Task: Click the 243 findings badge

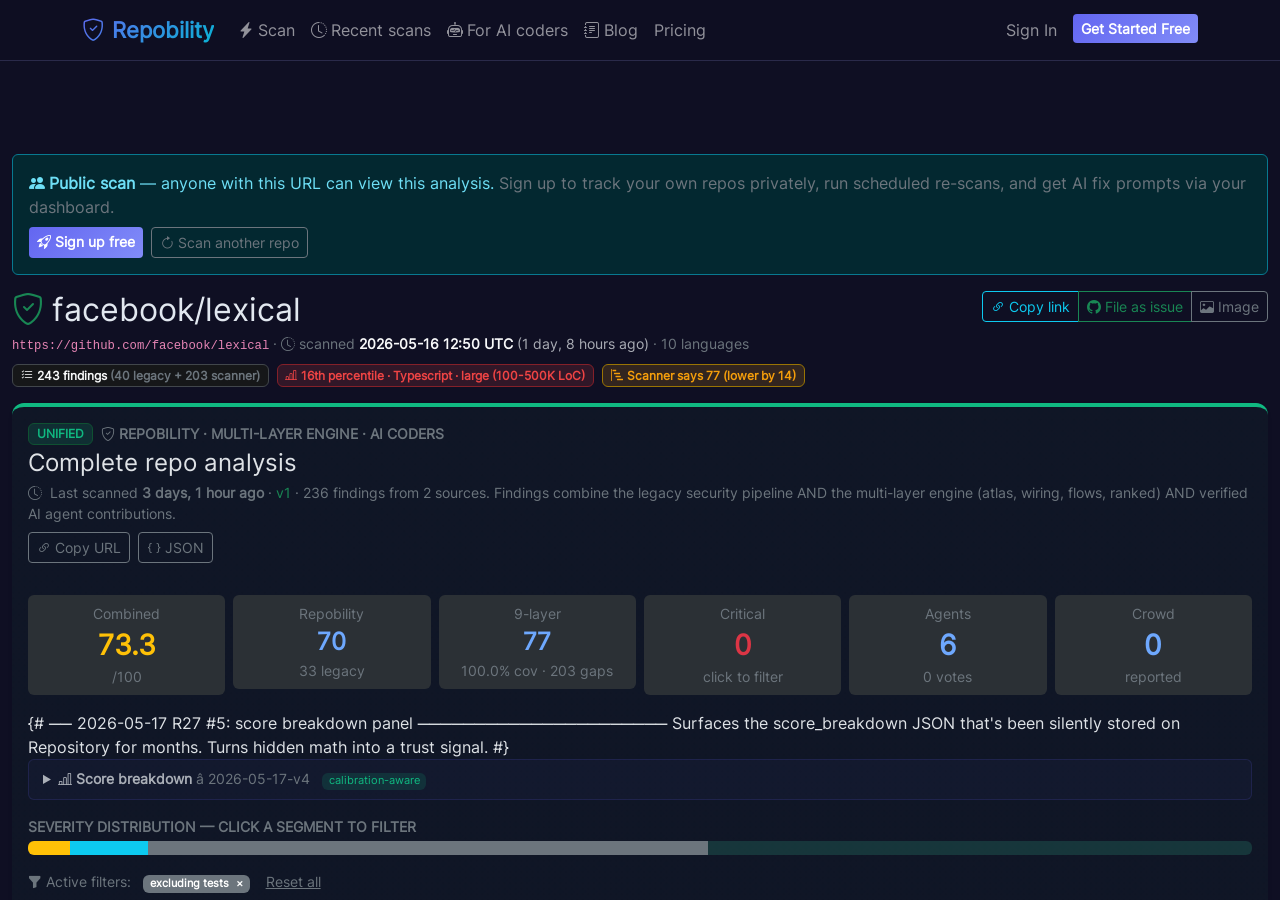Action: pyautogui.click(x=140, y=375)
